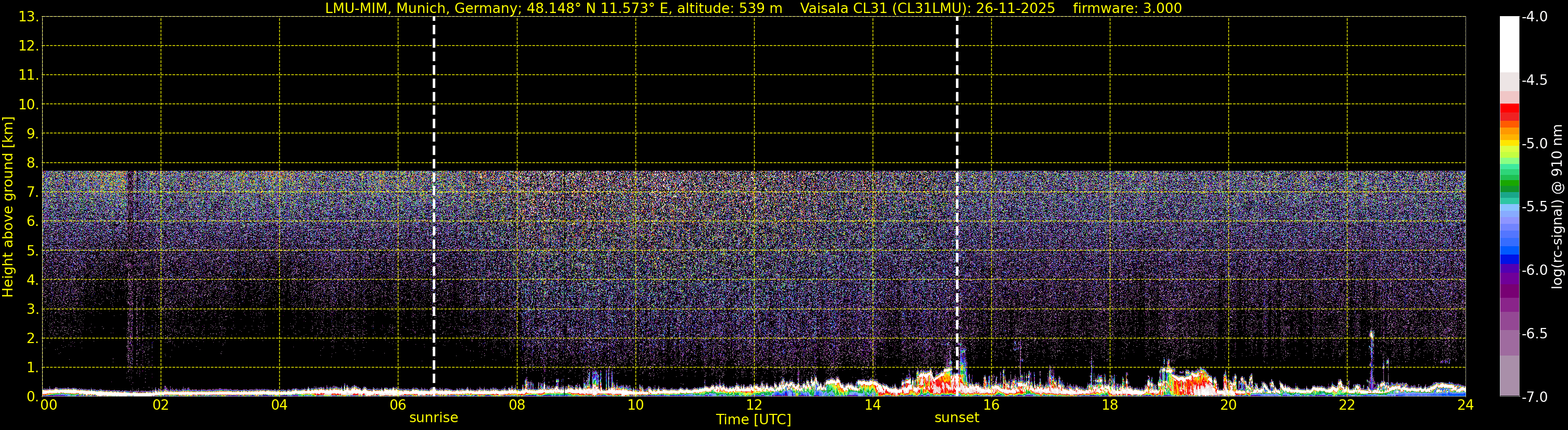Click the time axis tick label '04'
The image size is (1568, 430).
click(x=279, y=405)
